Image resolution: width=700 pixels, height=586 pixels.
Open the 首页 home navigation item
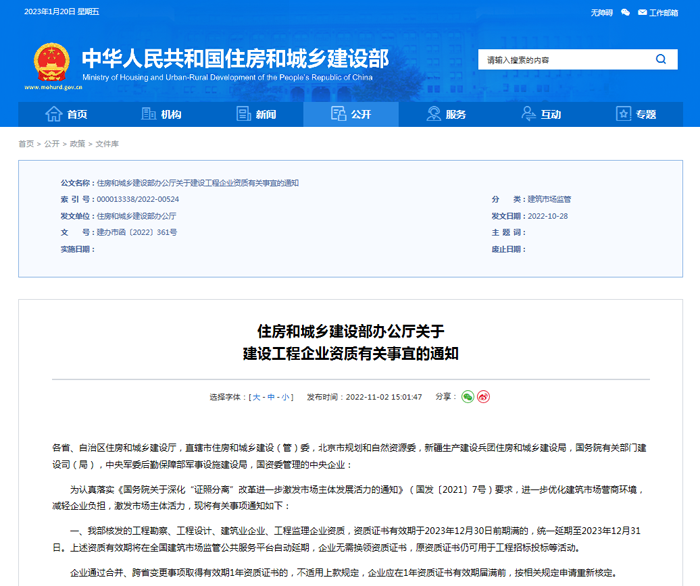67,114
